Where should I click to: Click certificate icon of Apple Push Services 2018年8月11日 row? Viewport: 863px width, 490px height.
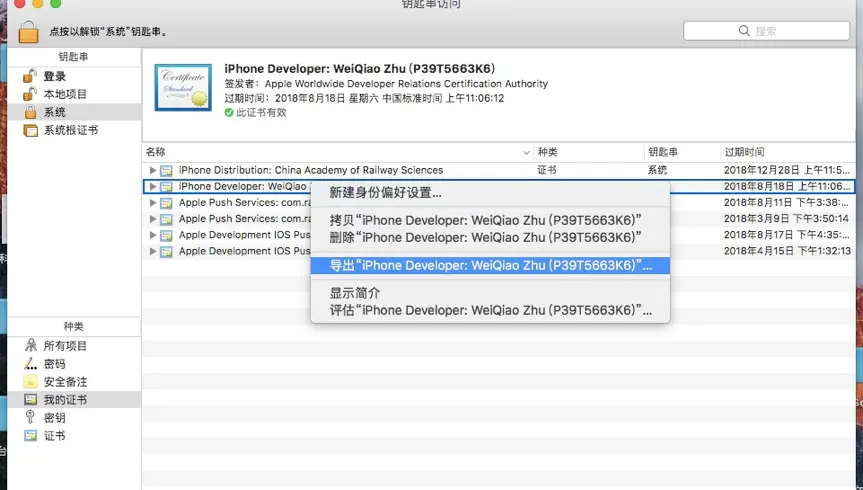click(x=166, y=203)
